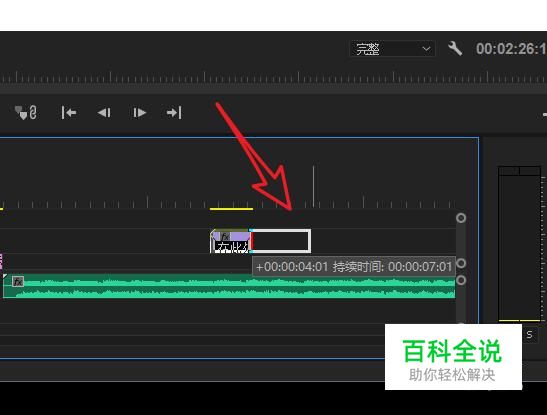Go to Out point button
This screenshot has height=415, width=547.
point(174,113)
